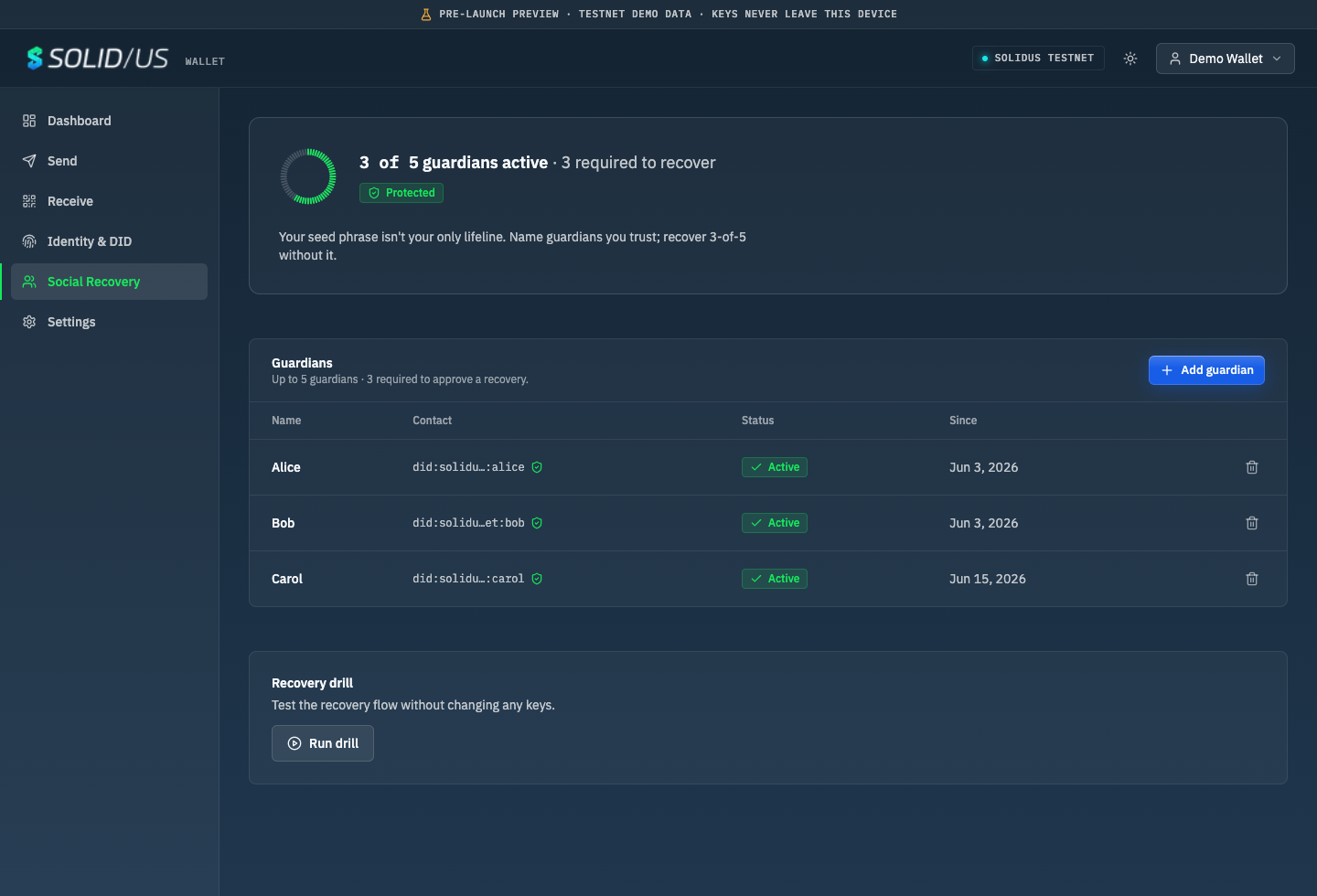Open the Receive page
Viewport: 1317px width, 896px height.
(x=110, y=201)
